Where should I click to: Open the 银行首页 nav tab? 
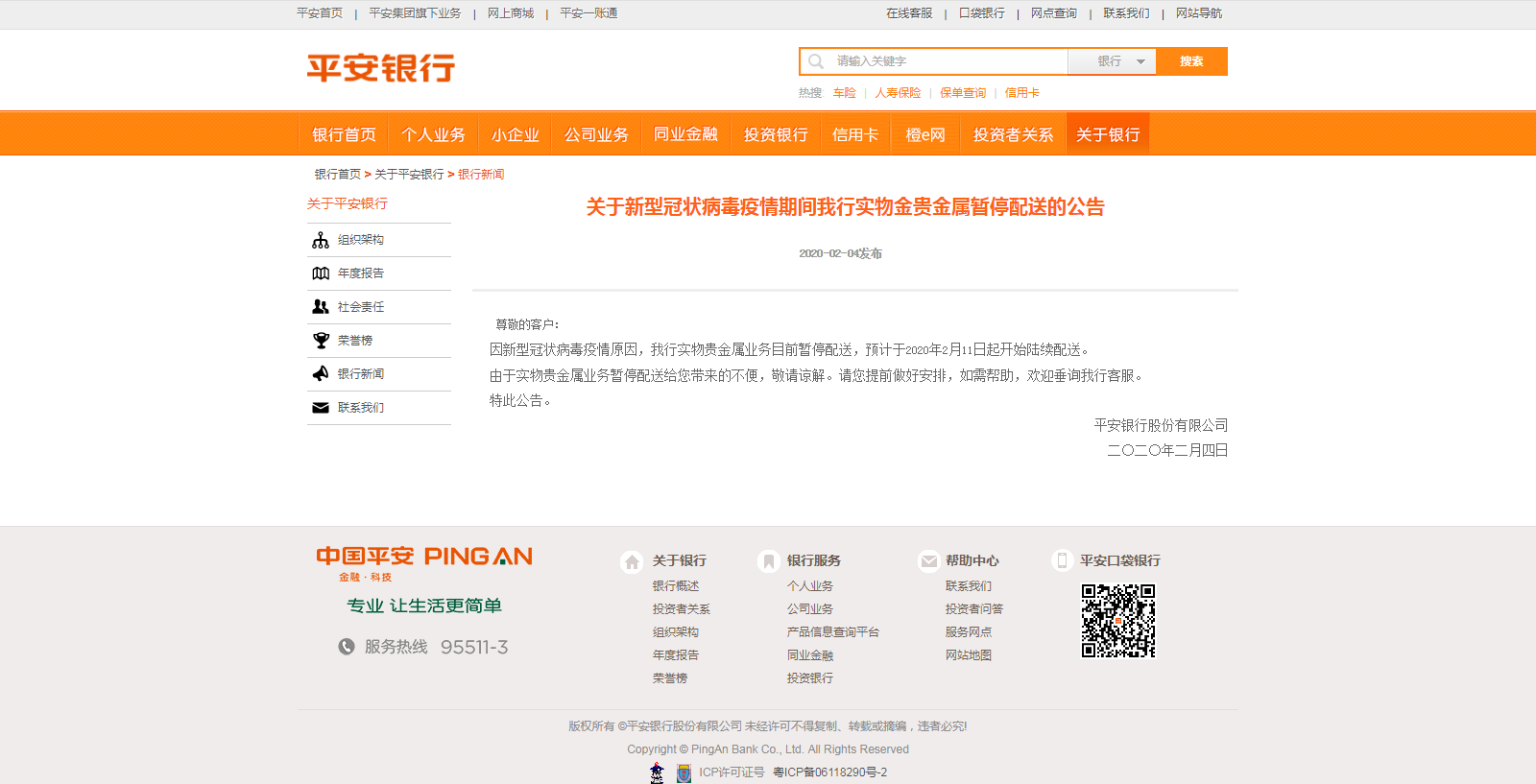[344, 134]
